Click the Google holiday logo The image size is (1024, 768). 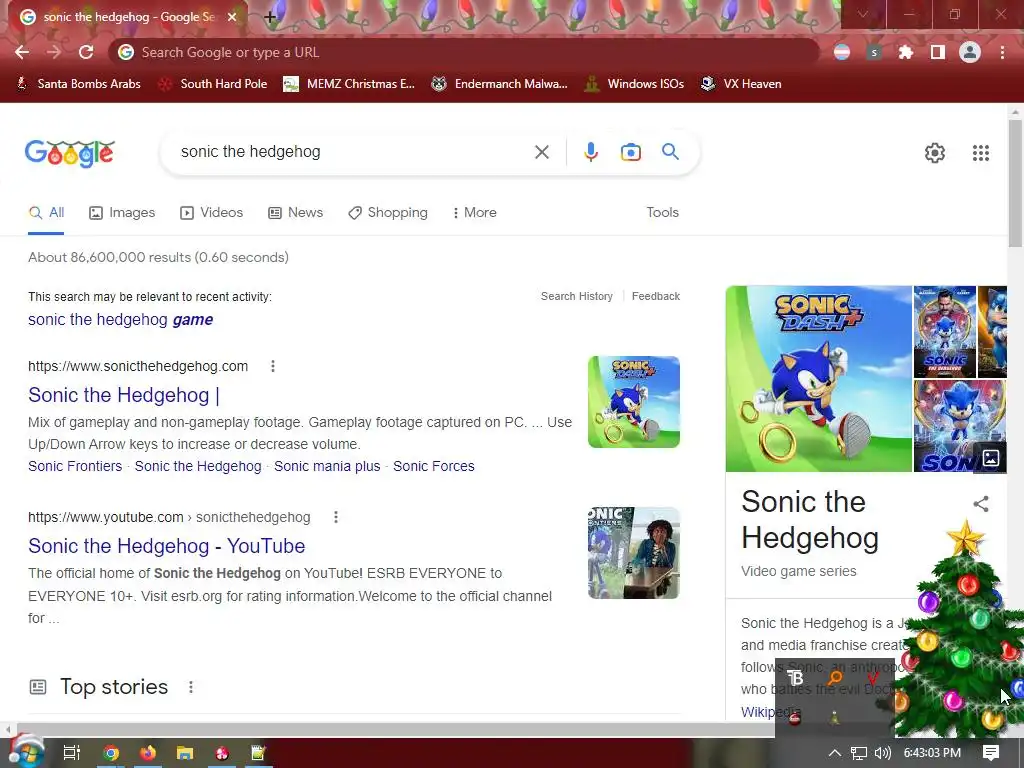[x=70, y=153]
